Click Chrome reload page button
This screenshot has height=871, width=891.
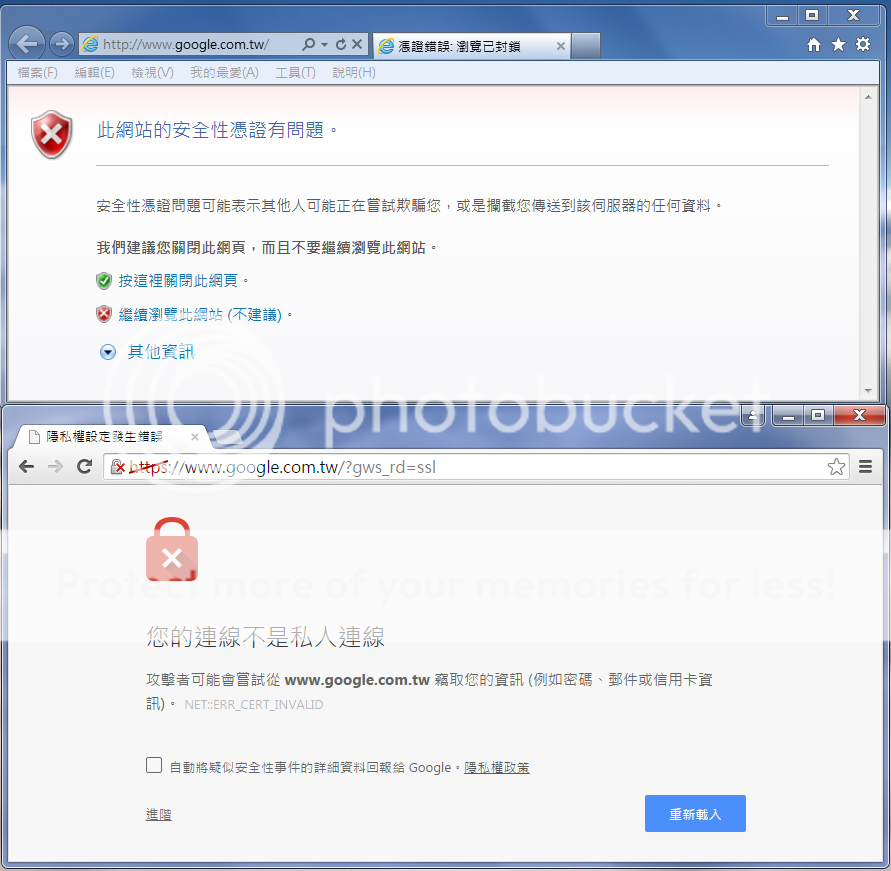pyautogui.click(x=84, y=467)
